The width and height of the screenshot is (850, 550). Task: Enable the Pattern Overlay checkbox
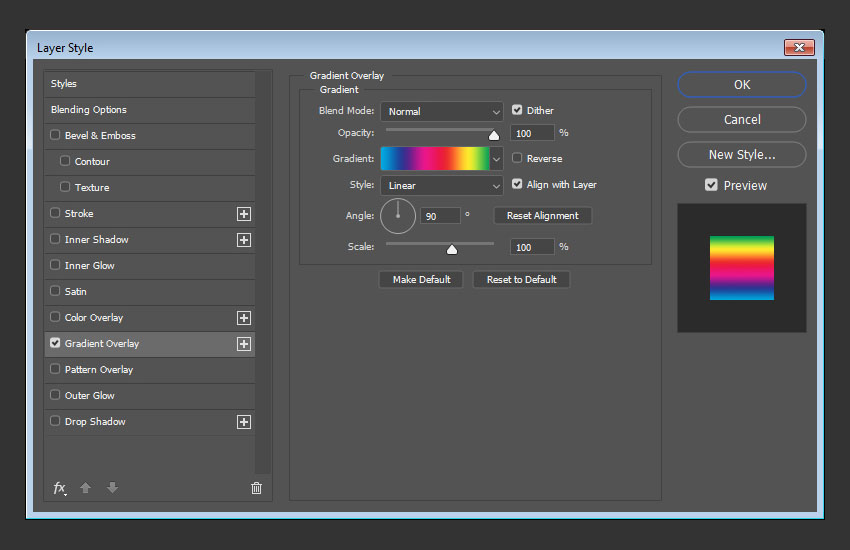click(x=55, y=368)
